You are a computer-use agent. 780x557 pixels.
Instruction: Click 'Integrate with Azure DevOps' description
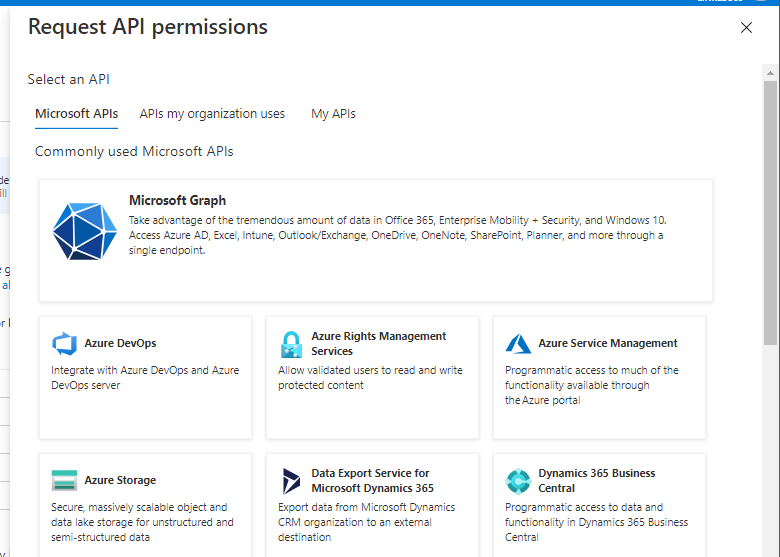coord(145,377)
